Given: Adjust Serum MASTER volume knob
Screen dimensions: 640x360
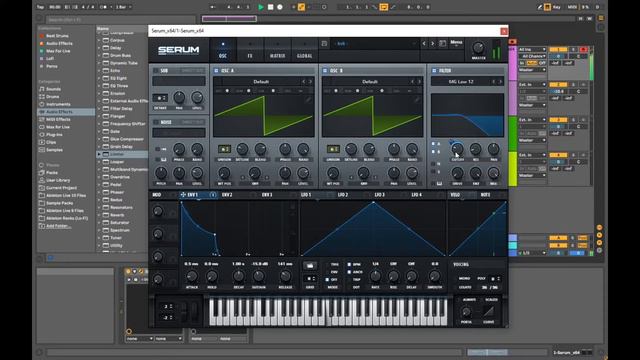Looking at the screenshot, I should 478,48.
